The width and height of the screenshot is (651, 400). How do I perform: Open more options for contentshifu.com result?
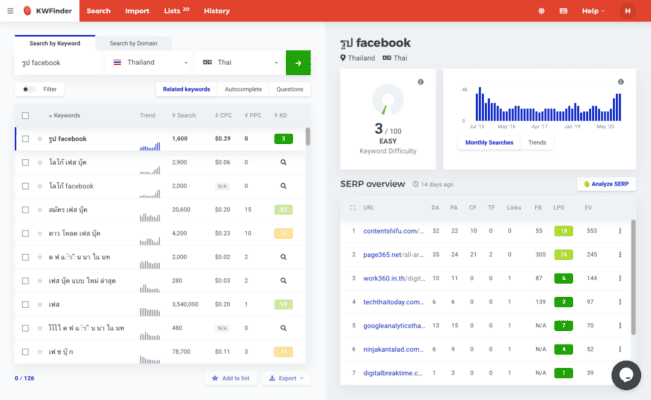[620, 231]
